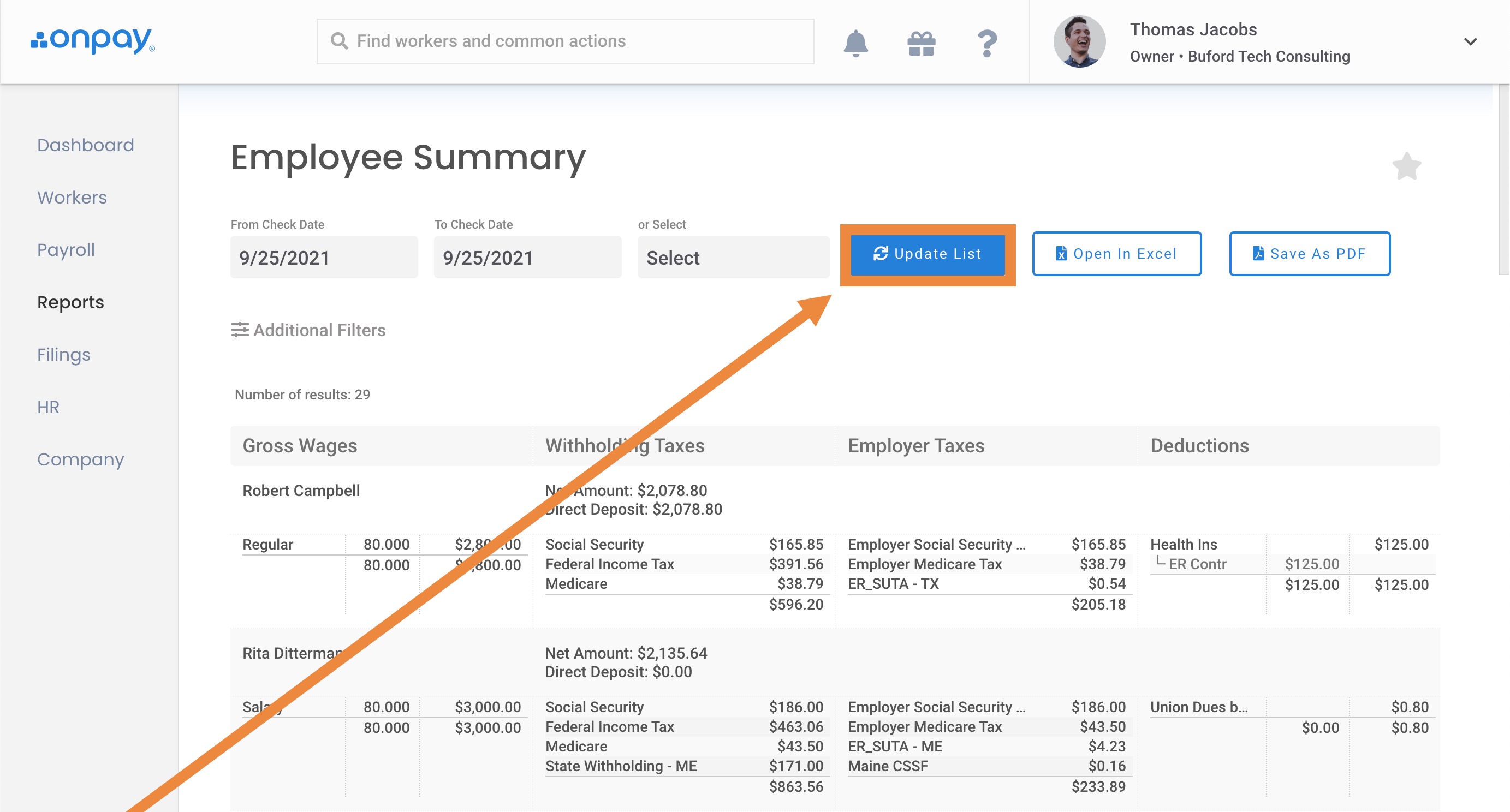The image size is (1510, 812).
Task: Click withholding total $596.20
Action: coord(796,604)
